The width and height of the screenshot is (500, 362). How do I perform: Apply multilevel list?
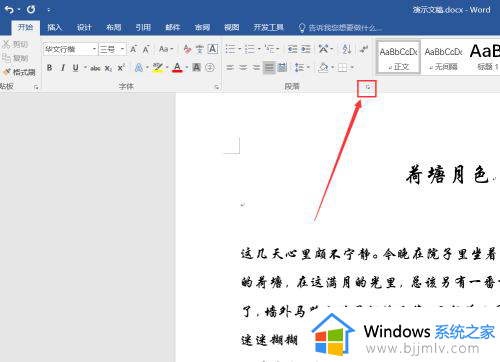pos(269,49)
